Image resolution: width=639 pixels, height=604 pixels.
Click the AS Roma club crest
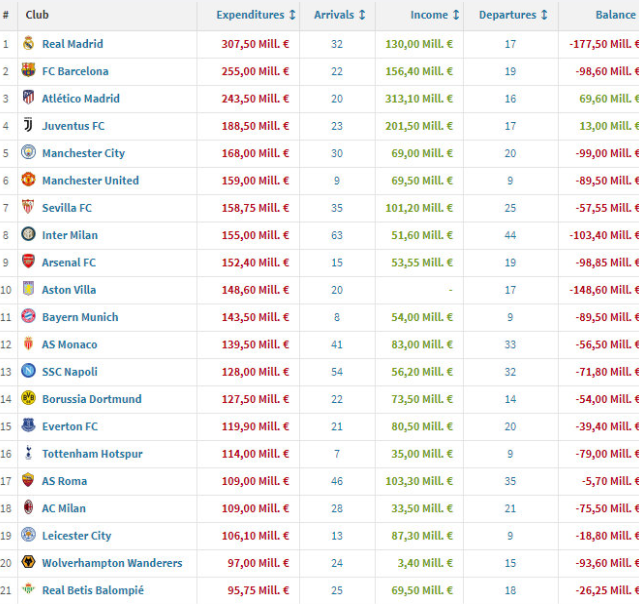click(28, 480)
